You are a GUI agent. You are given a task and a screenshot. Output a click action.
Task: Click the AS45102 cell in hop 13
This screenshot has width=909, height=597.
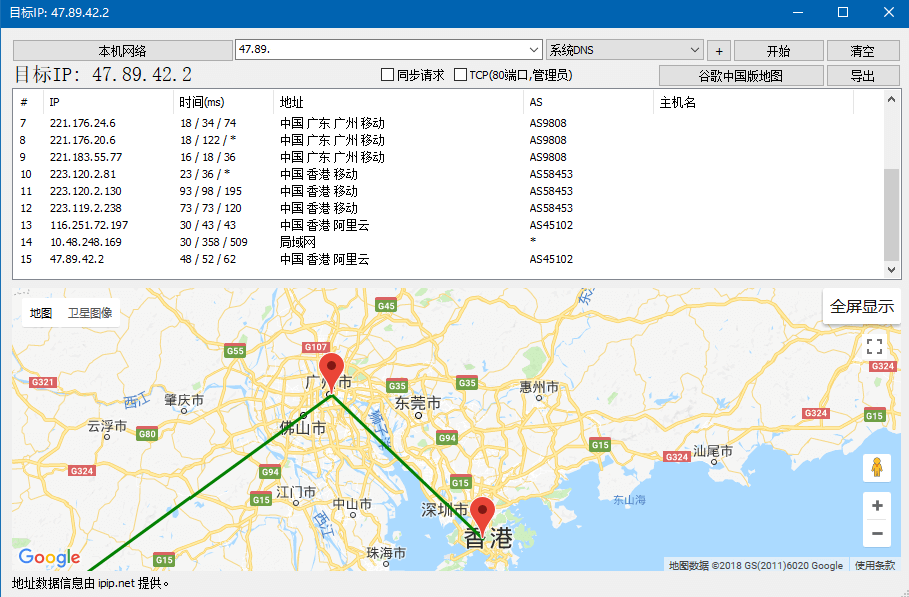tap(551, 225)
